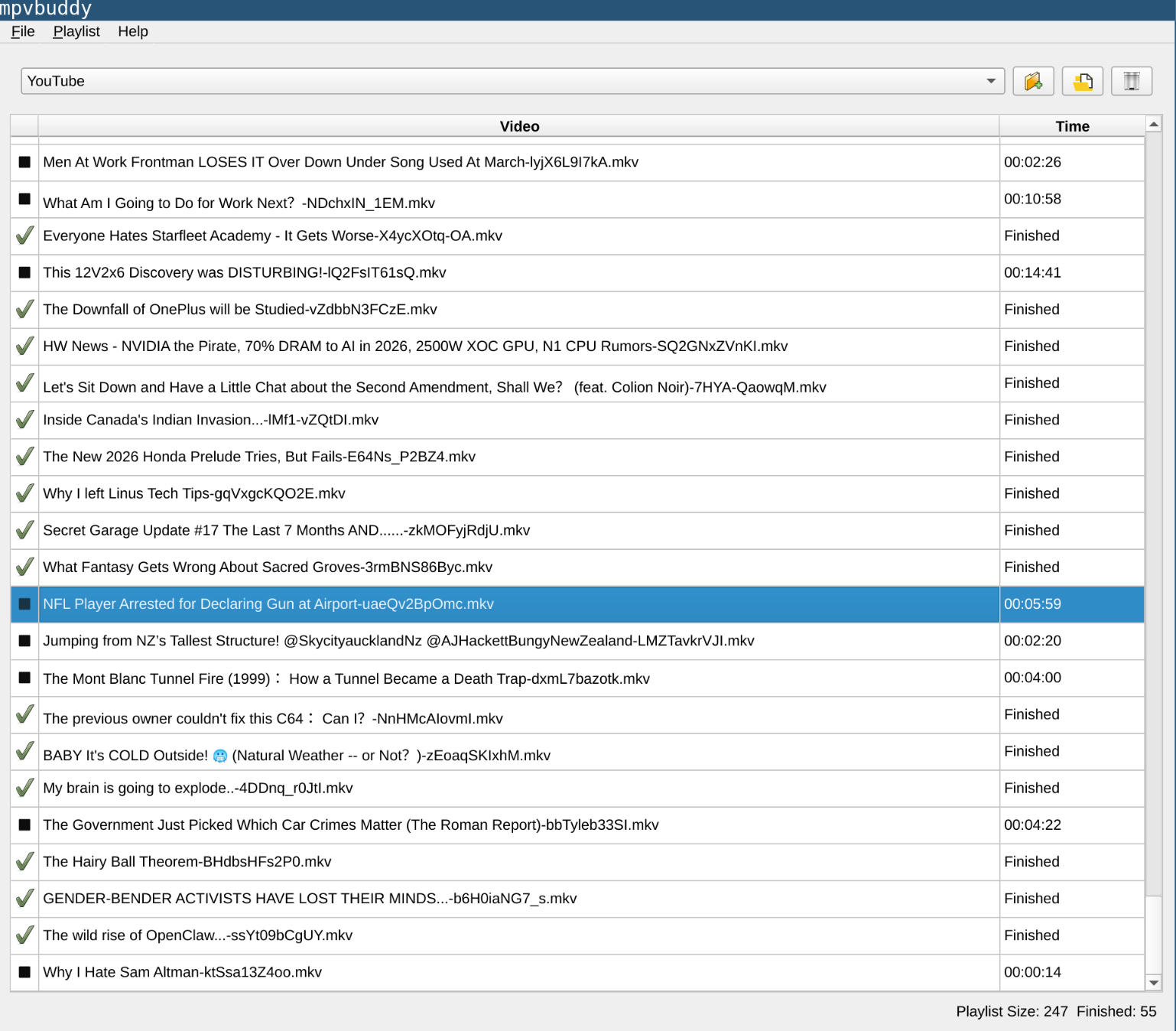Open the Playlist menu
This screenshot has width=1176, height=1031.
click(x=76, y=31)
